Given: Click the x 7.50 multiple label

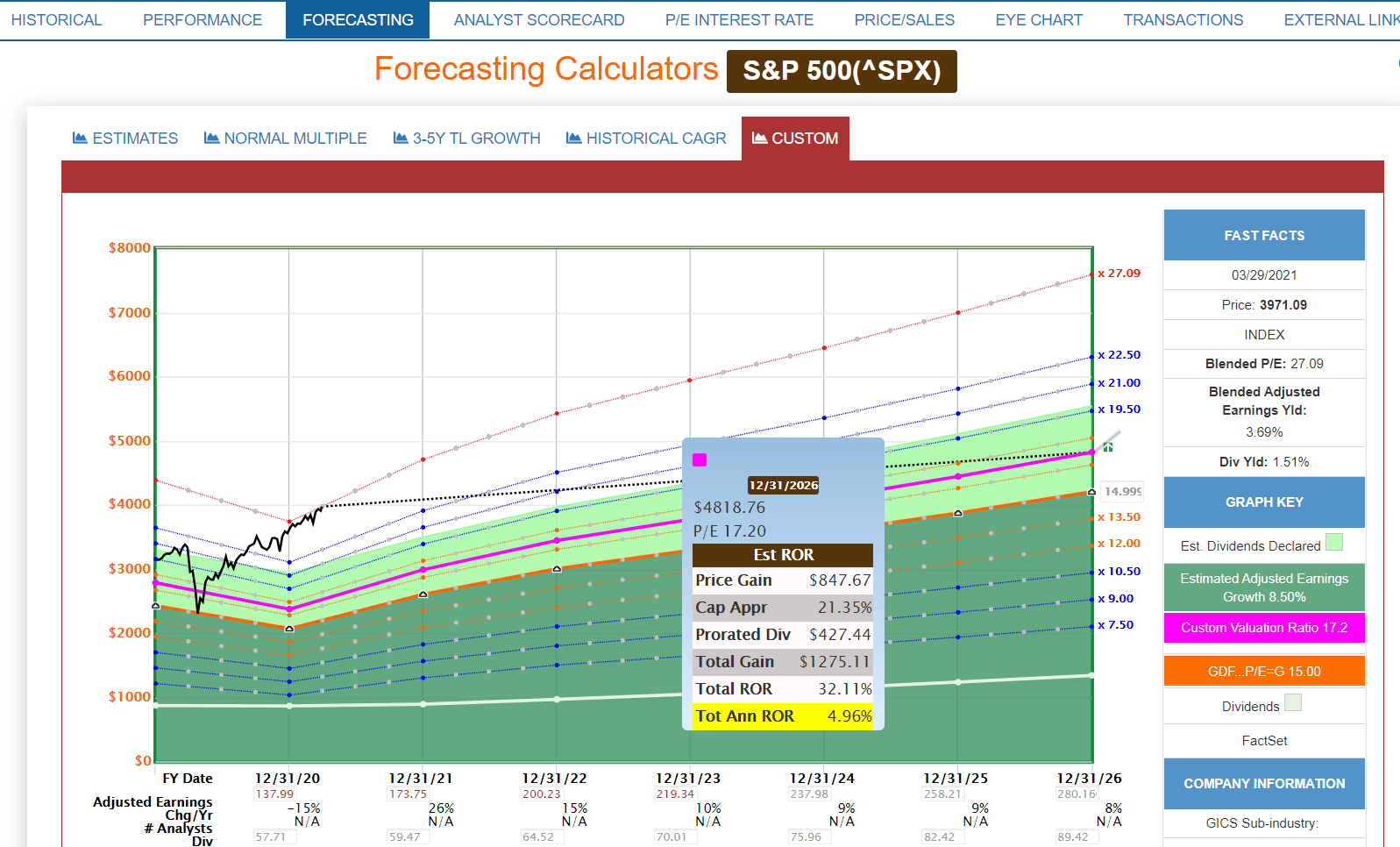Looking at the screenshot, I should (1116, 625).
